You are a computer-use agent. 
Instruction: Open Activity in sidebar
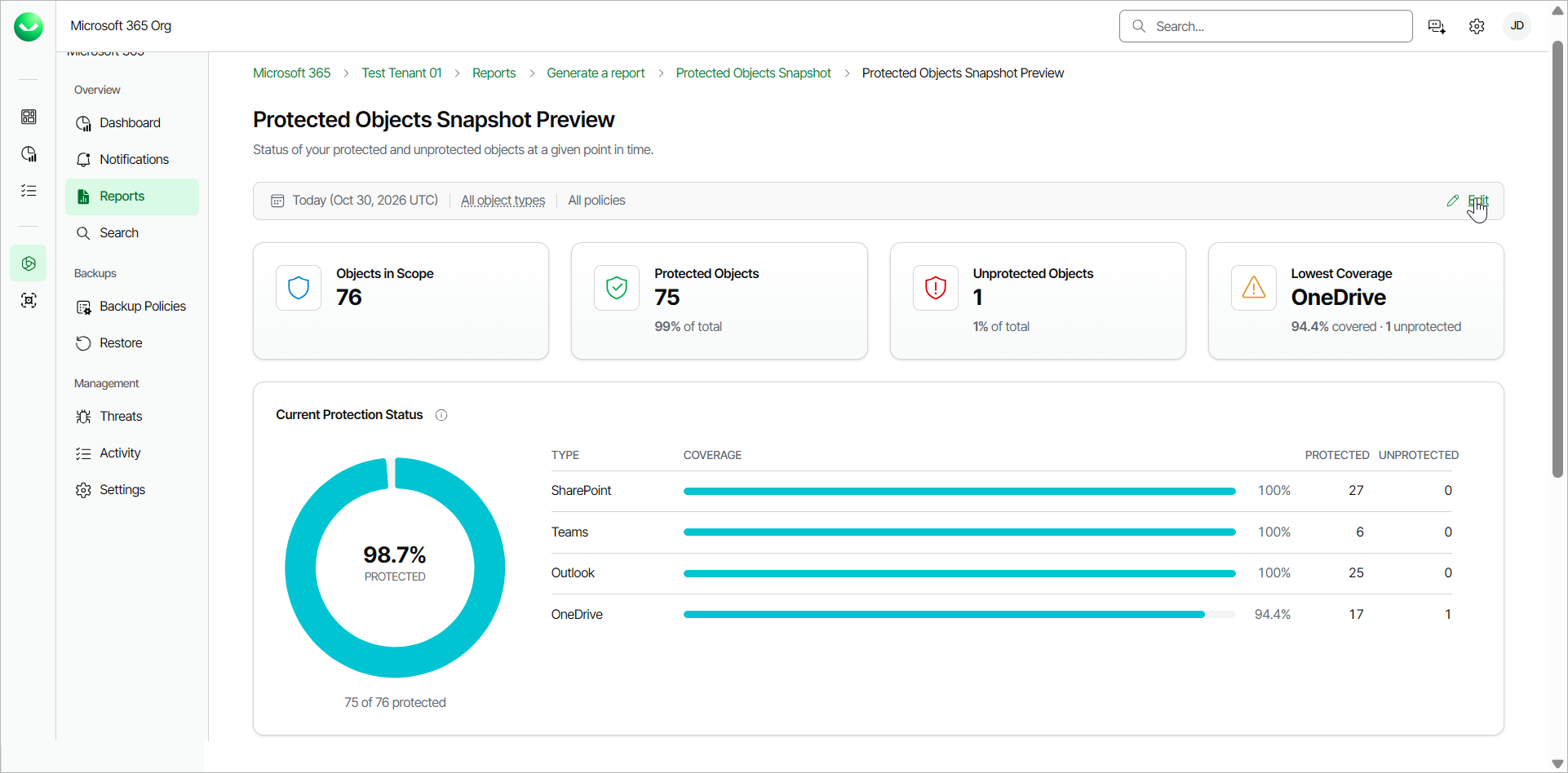(x=132, y=453)
